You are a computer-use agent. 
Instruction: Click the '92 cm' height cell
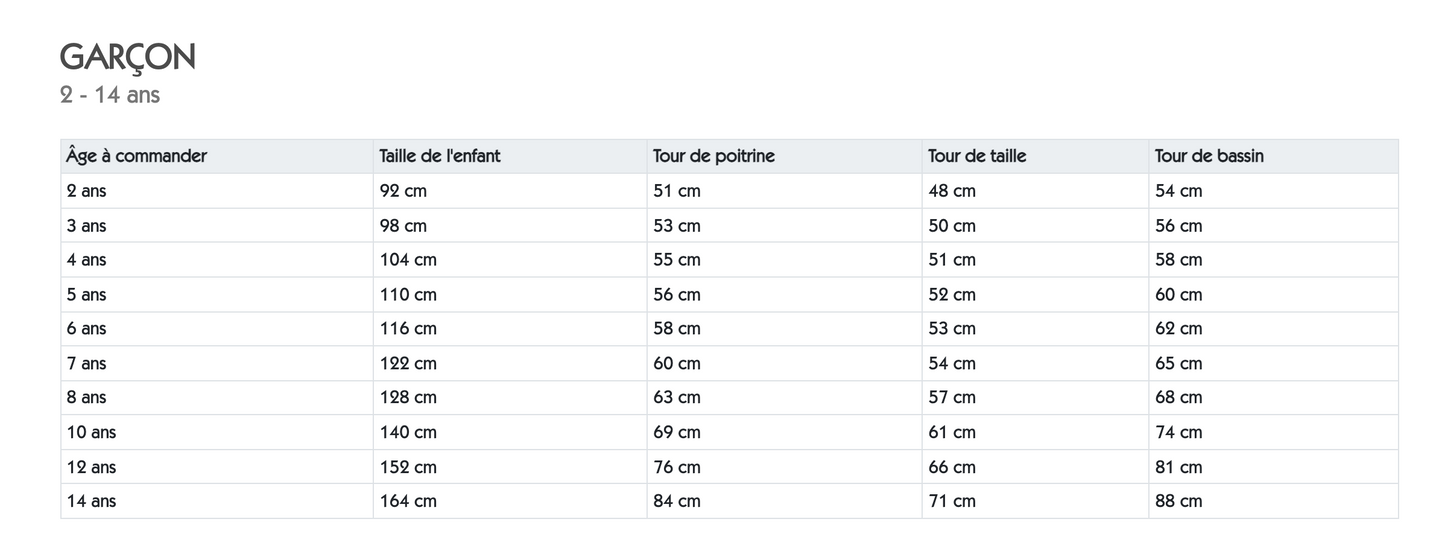pyautogui.click(x=403, y=191)
